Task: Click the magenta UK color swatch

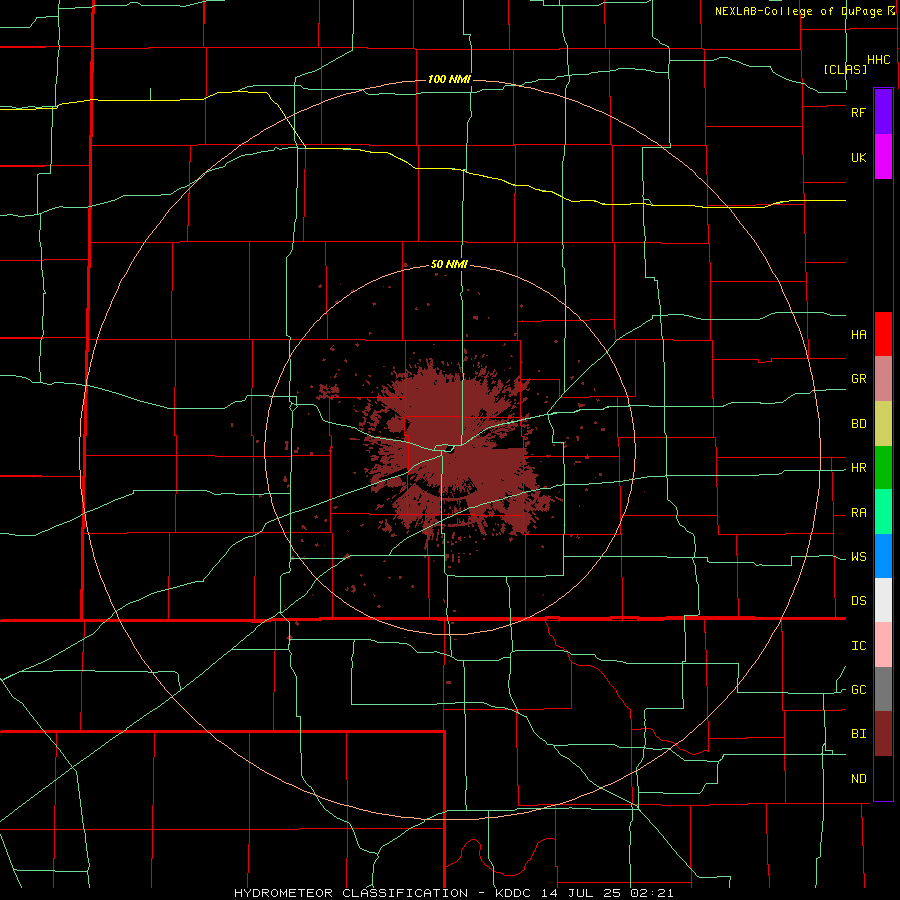Action: pos(883,157)
